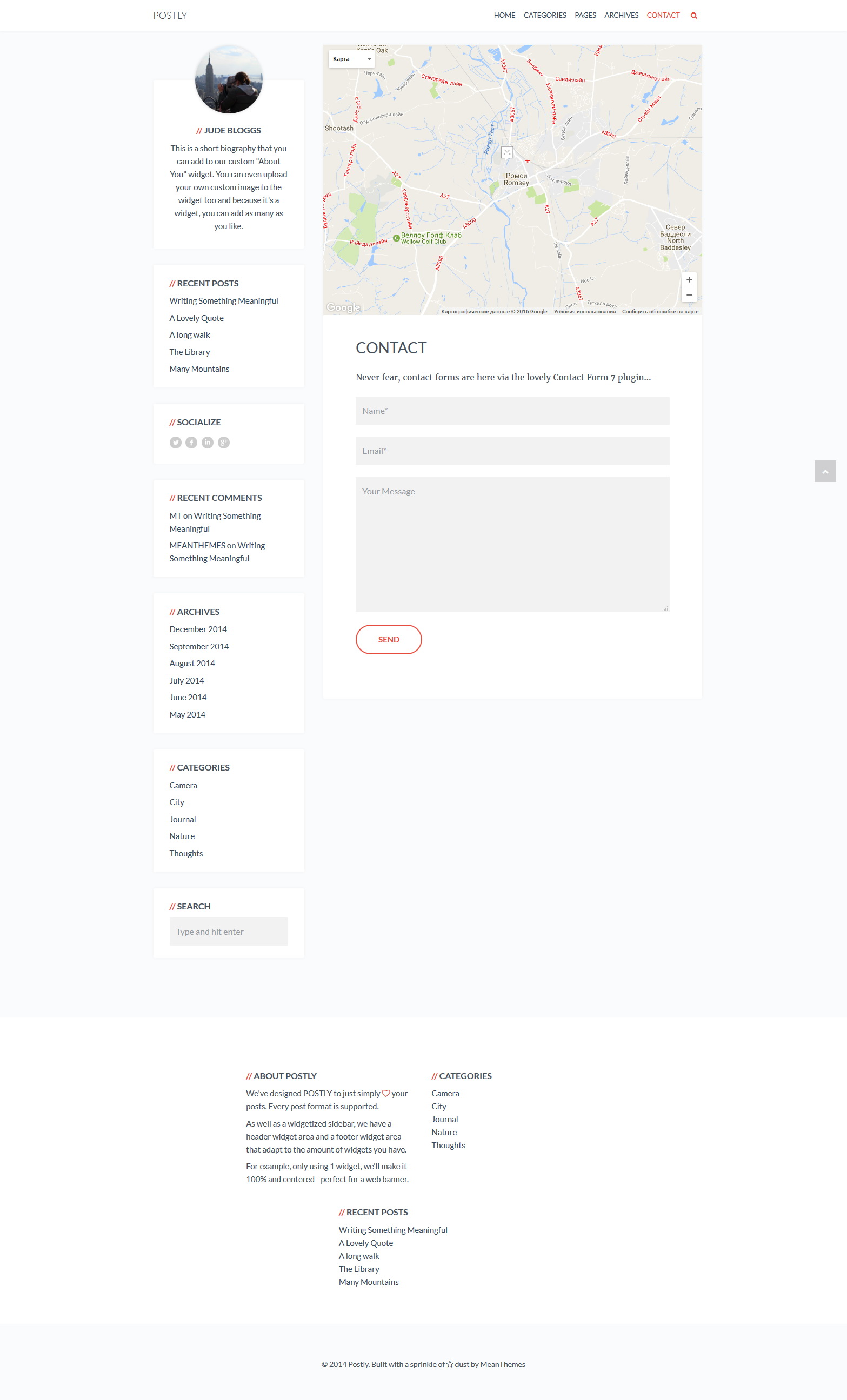
Task: Focus the Email* input field
Action: (512, 451)
